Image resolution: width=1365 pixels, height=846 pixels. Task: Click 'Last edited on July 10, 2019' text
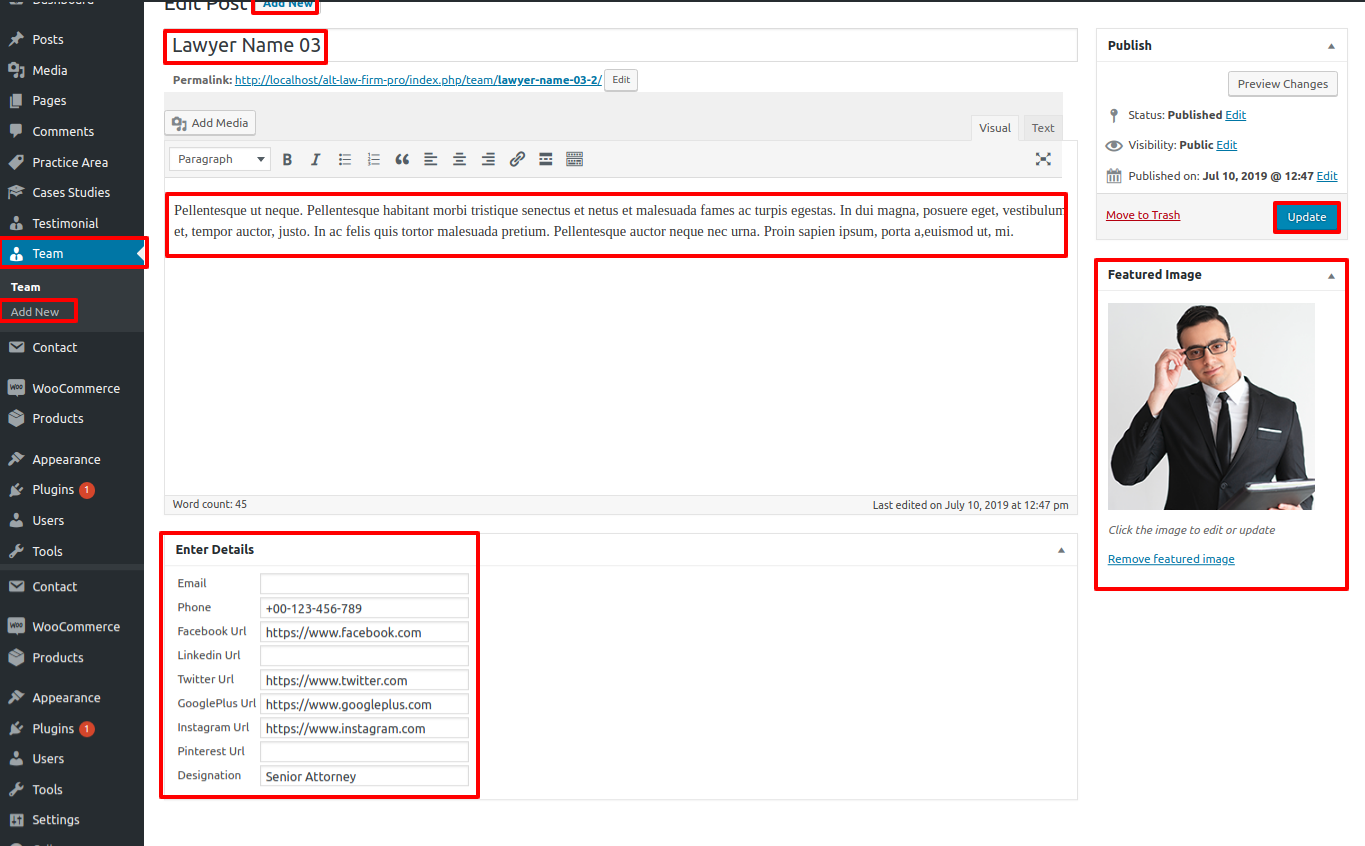point(970,505)
